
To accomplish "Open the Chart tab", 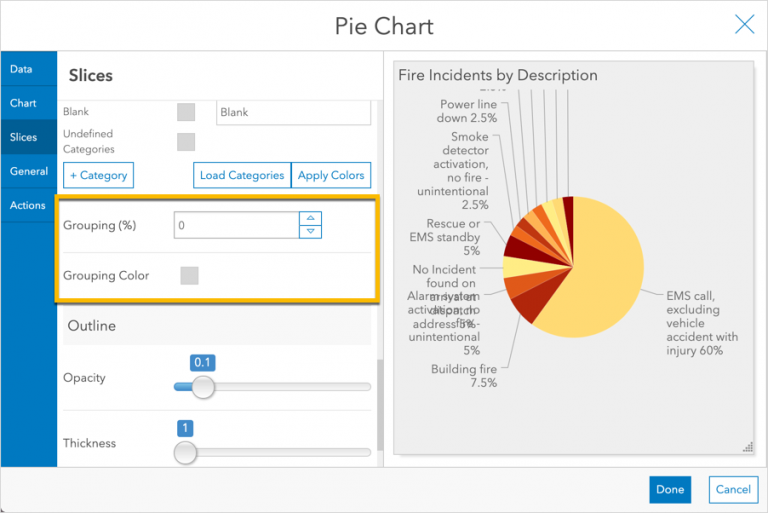I will point(23,103).
